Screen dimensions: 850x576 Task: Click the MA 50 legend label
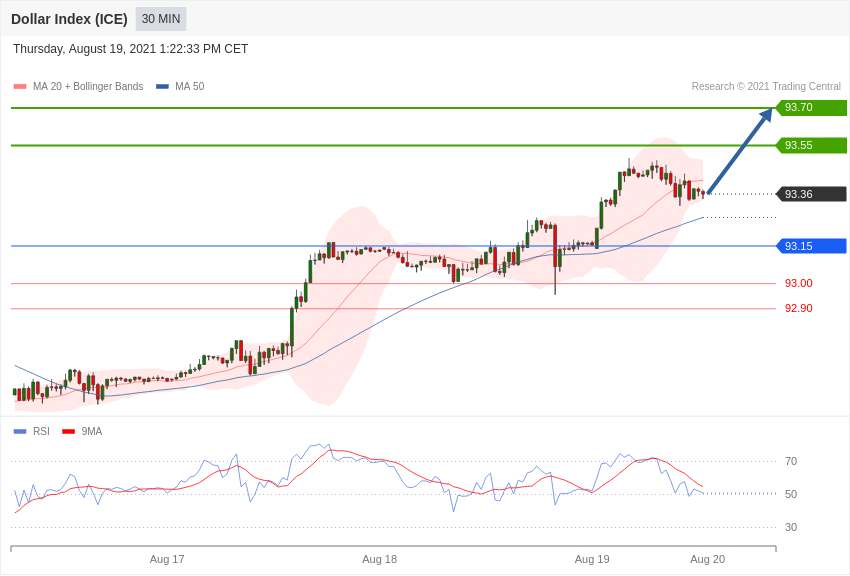pos(190,87)
